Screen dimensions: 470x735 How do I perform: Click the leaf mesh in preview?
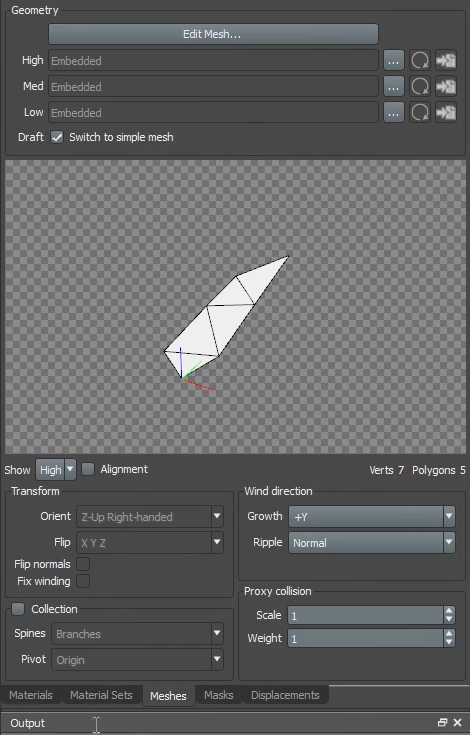click(x=225, y=316)
